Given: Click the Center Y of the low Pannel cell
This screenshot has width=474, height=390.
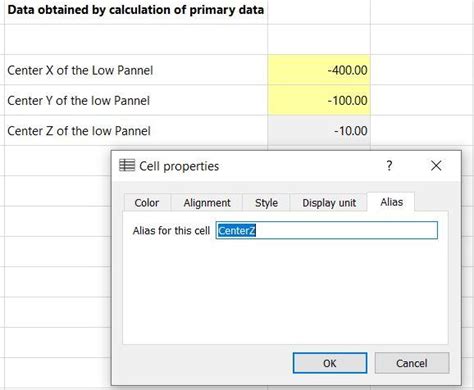Looking at the screenshot, I should (x=136, y=100).
